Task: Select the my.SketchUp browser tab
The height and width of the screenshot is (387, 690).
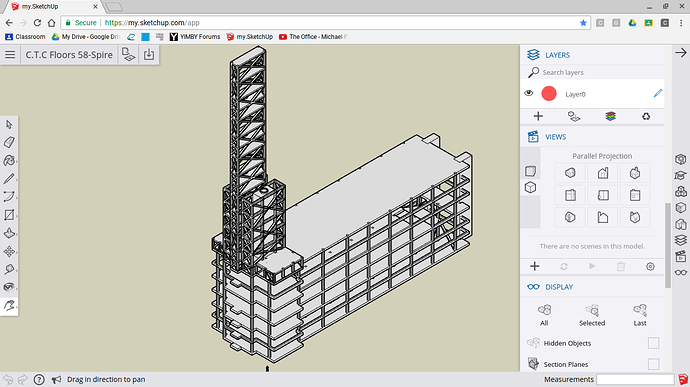Action: click(52, 7)
